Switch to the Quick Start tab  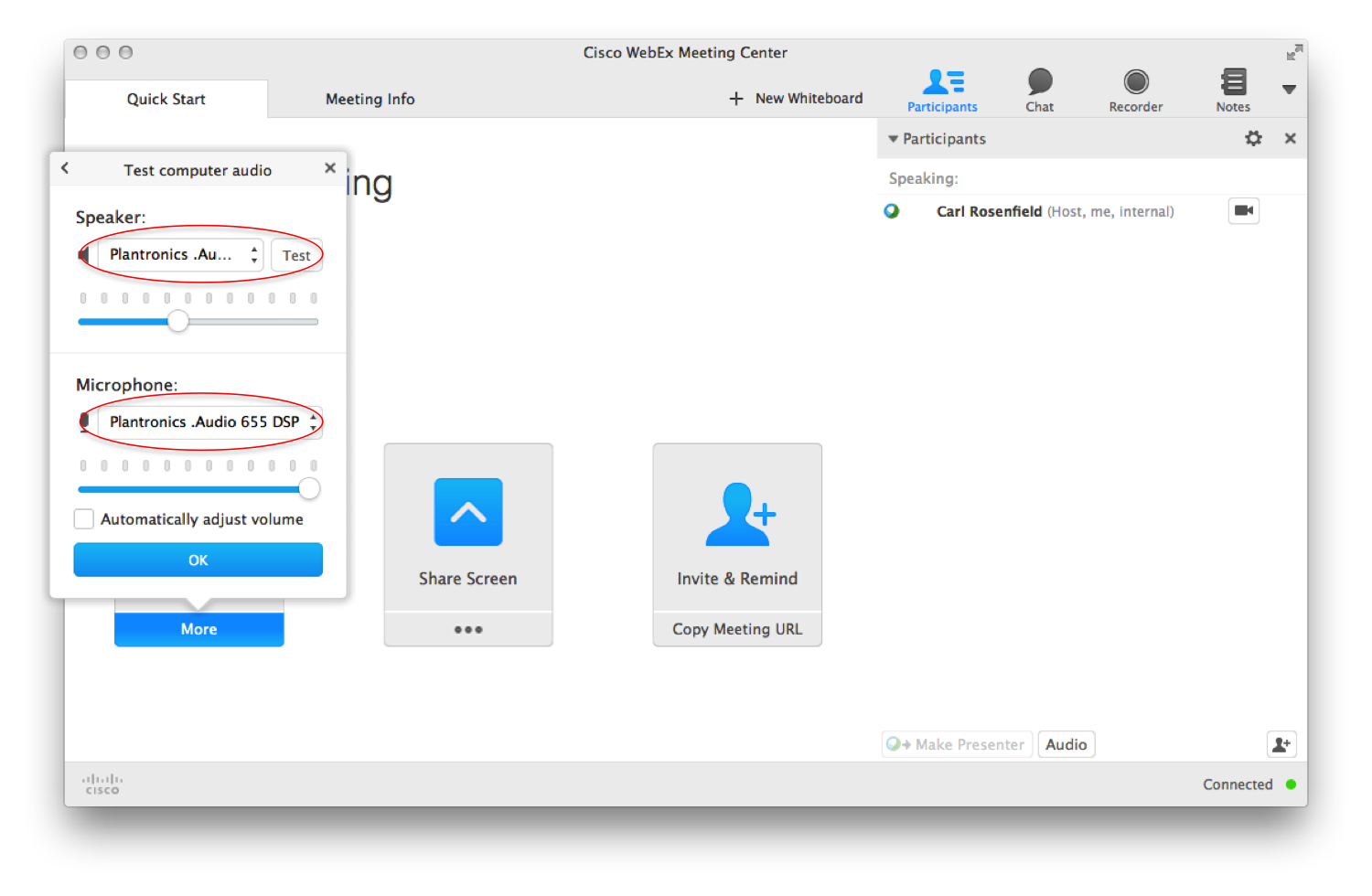(x=166, y=99)
